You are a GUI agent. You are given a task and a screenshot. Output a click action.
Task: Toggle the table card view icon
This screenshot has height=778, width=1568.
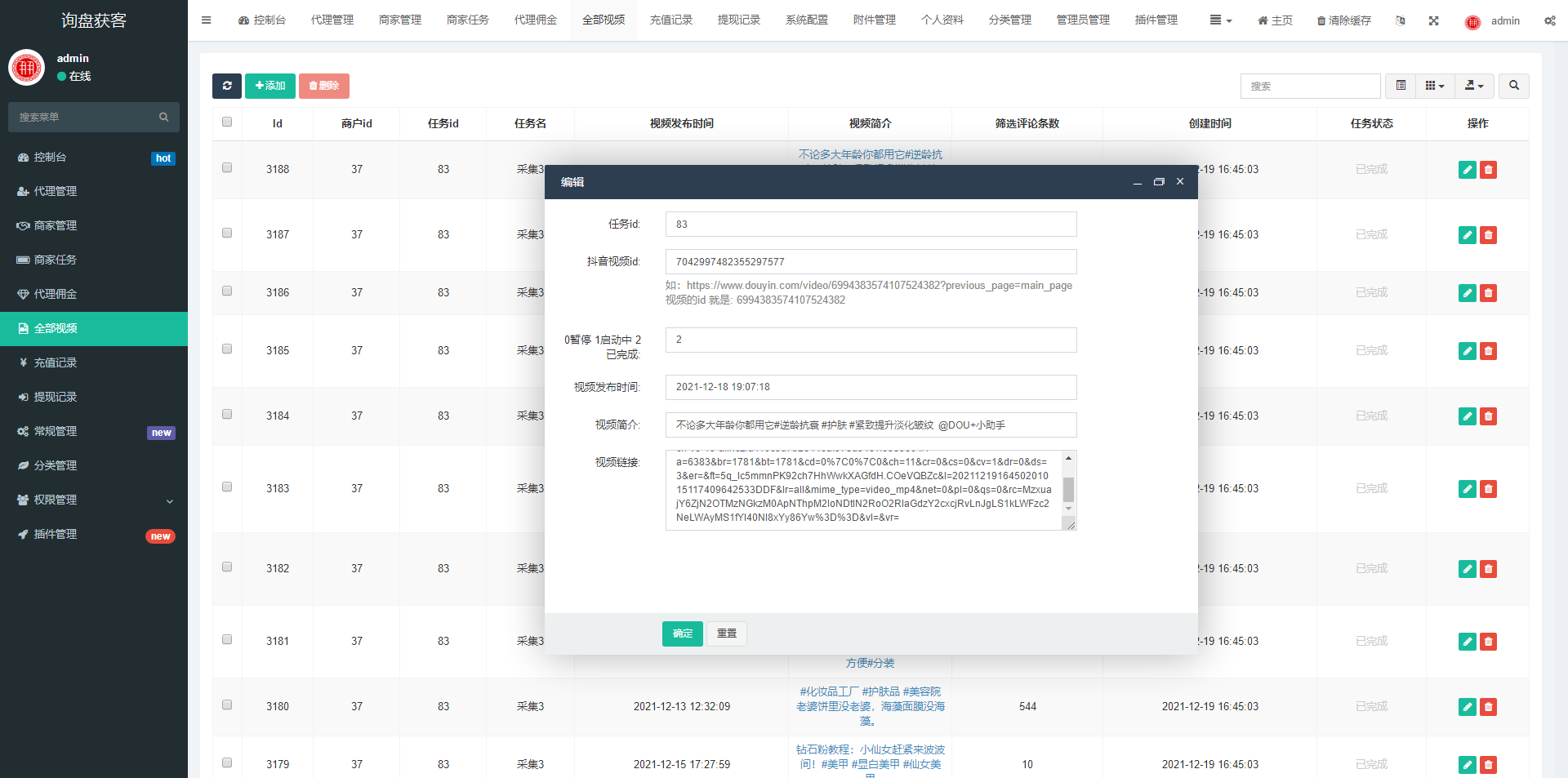coord(1401,86)
